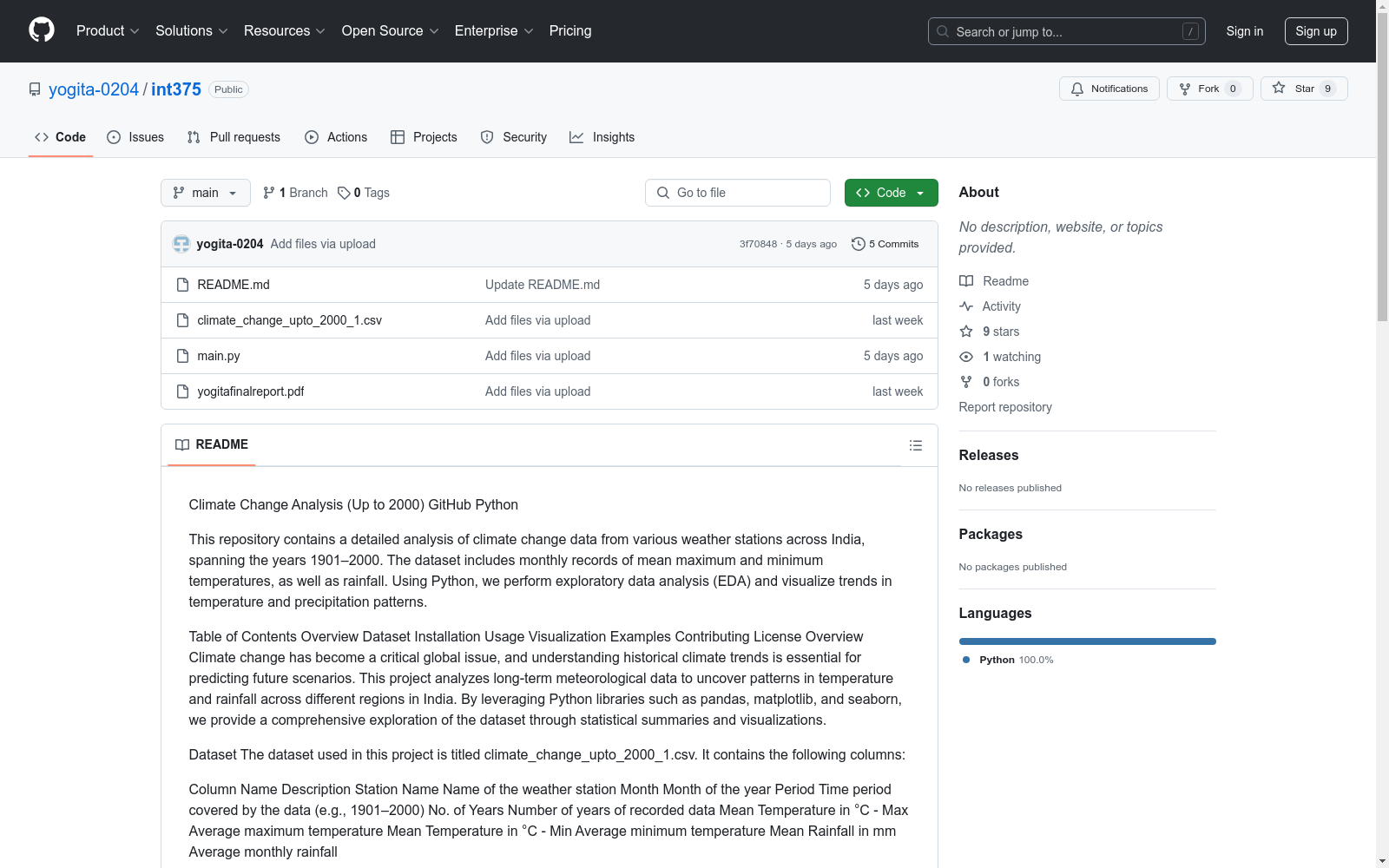The image size is (1389, 868).
Task: Open the green Code dropdown button
Action: [x=892, y=193]
